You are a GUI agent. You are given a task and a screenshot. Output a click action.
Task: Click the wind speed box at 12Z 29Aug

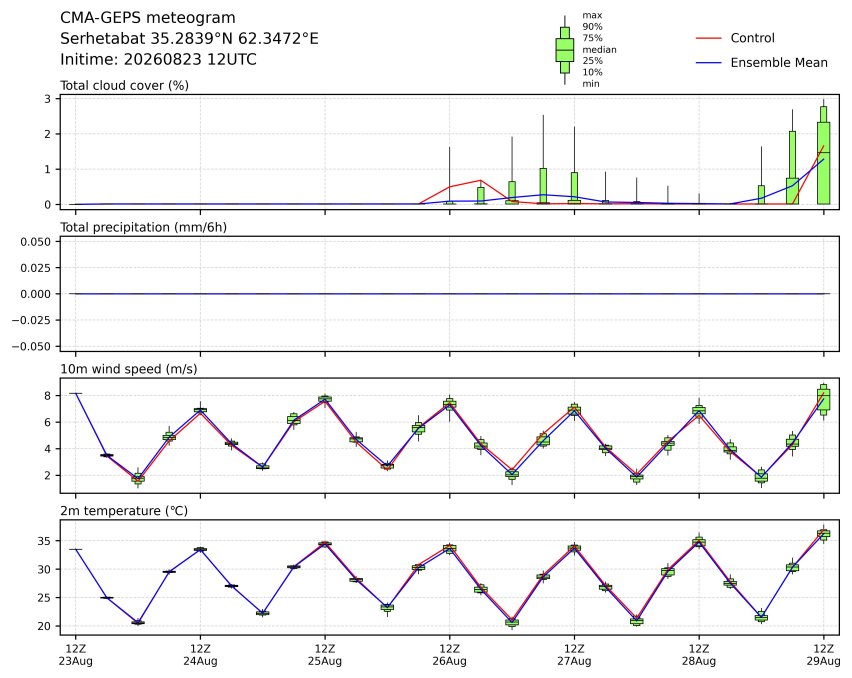point(824,400)
